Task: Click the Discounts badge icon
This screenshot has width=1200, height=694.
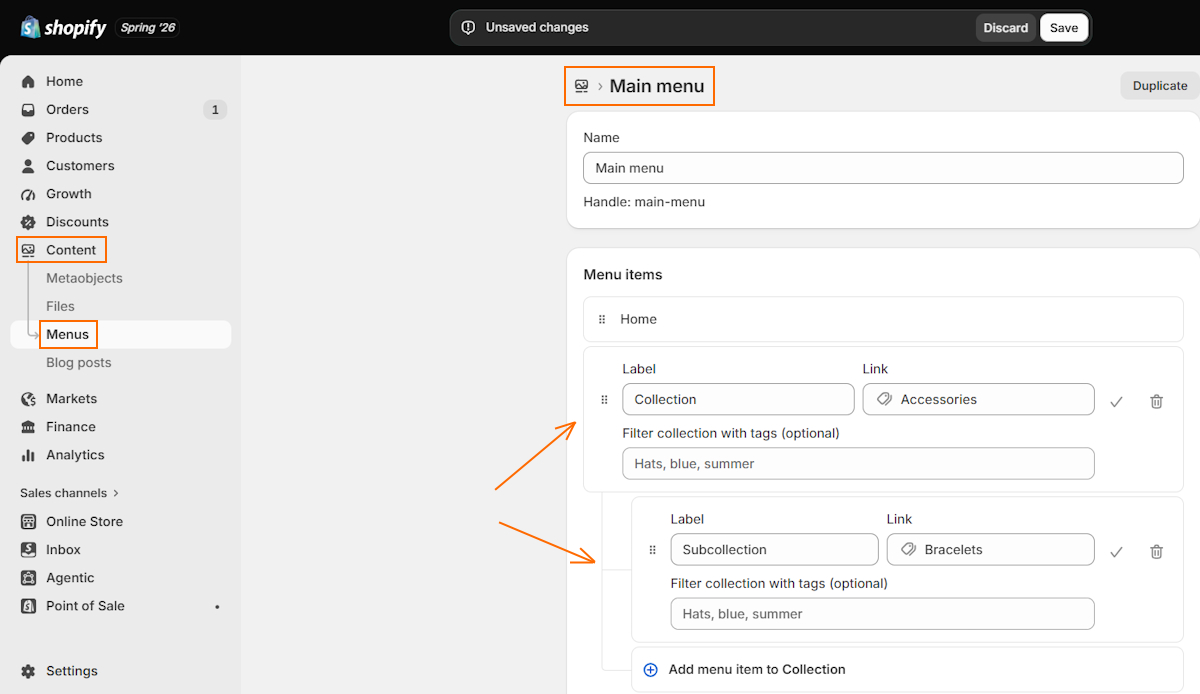Action: coord(28,222)
